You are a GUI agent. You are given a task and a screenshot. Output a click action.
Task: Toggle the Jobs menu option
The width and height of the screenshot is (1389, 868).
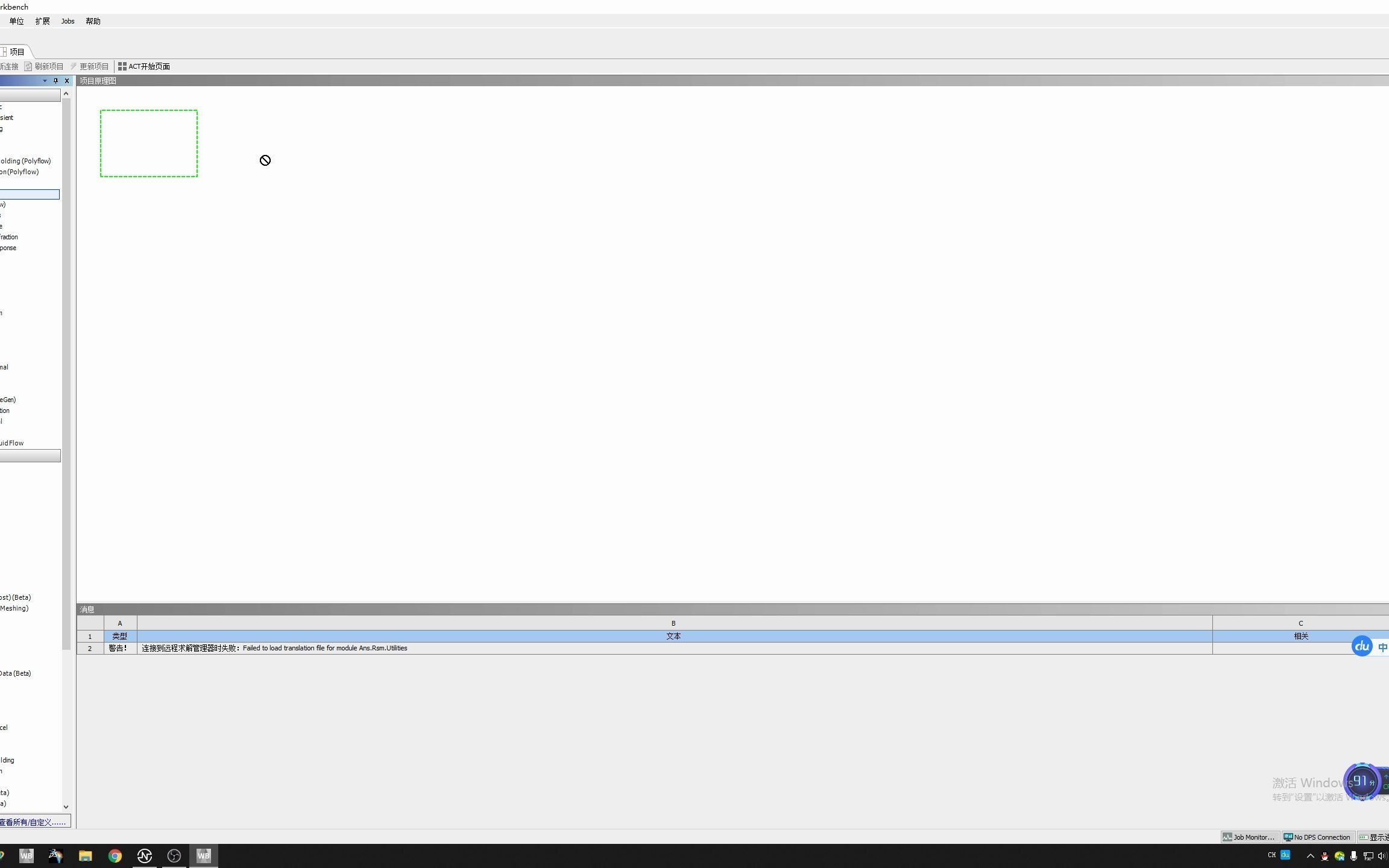click(x=67, y=21)
